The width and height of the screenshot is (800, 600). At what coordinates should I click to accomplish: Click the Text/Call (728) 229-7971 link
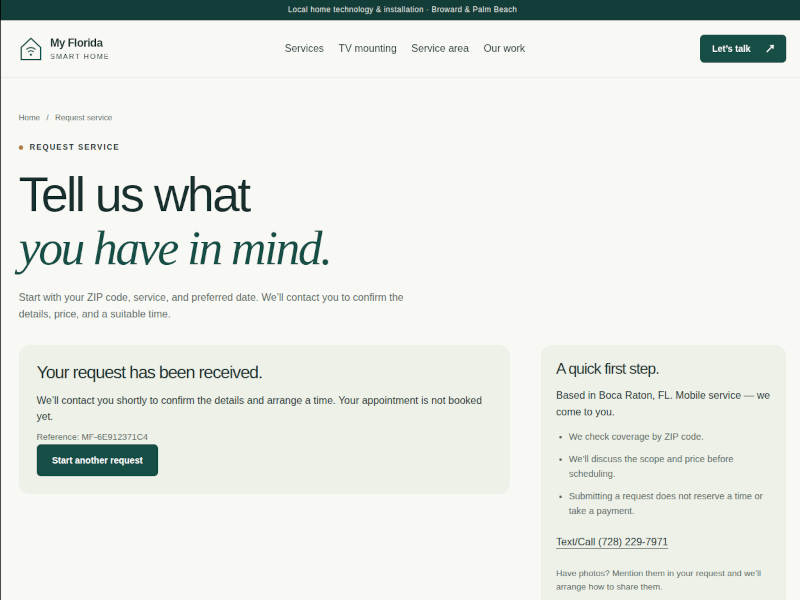[x=612, y=542]
